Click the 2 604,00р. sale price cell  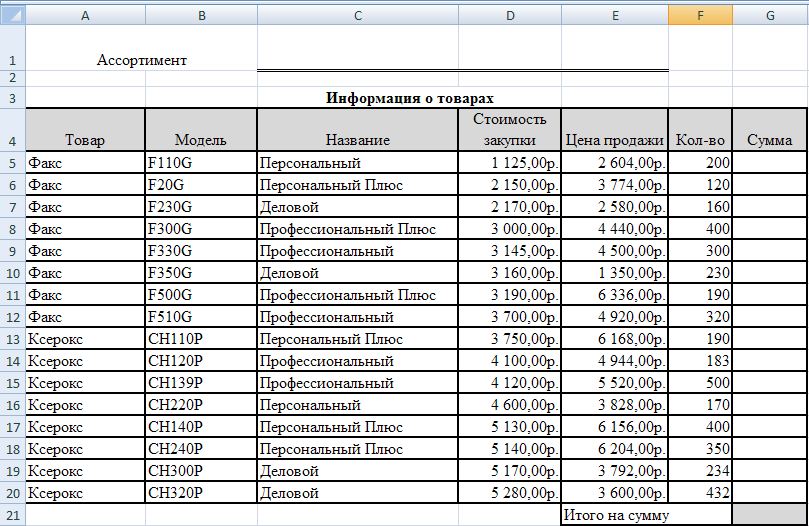click(615, 163)
